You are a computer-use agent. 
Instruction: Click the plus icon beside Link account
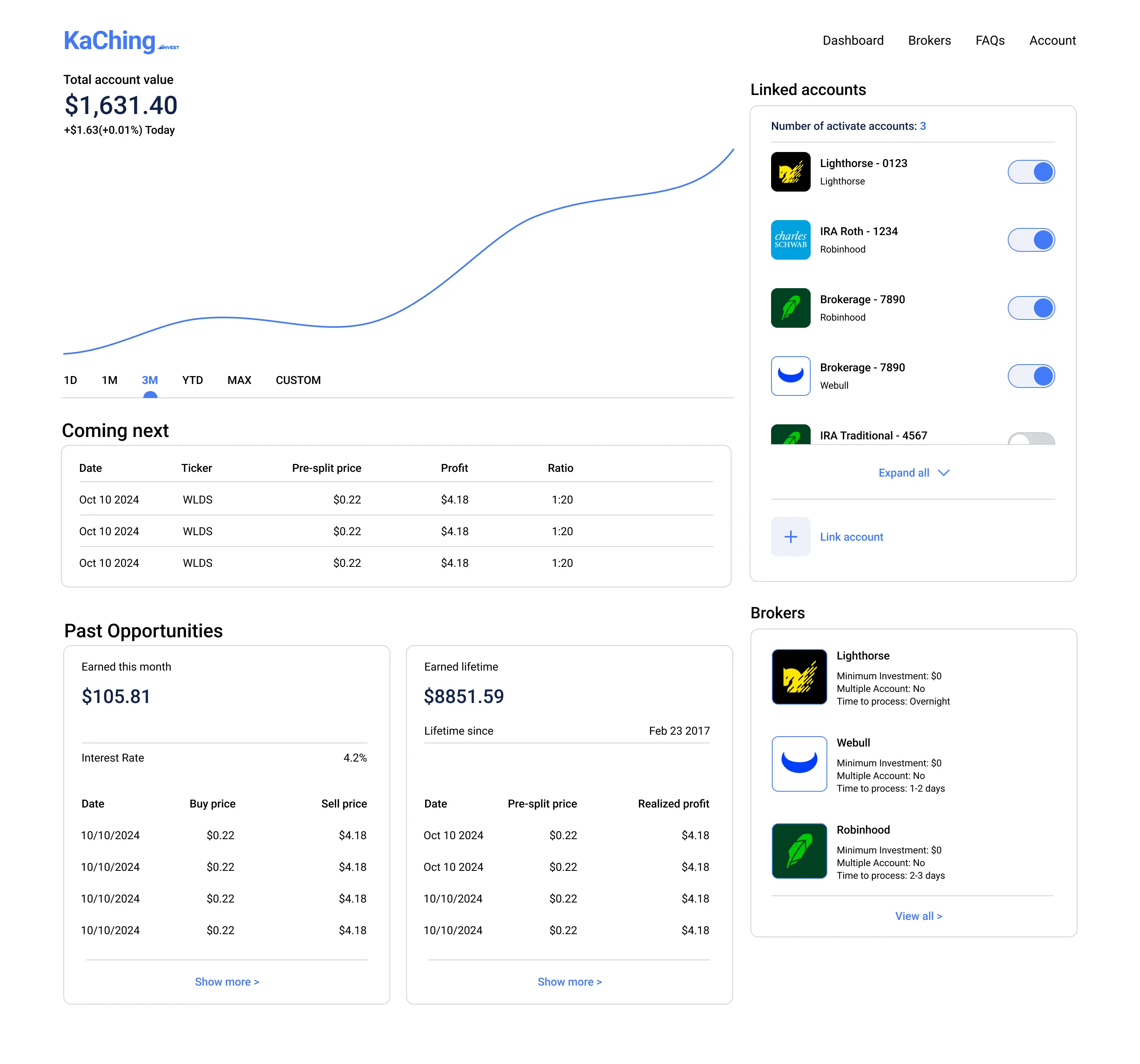[x=790, y=536]
